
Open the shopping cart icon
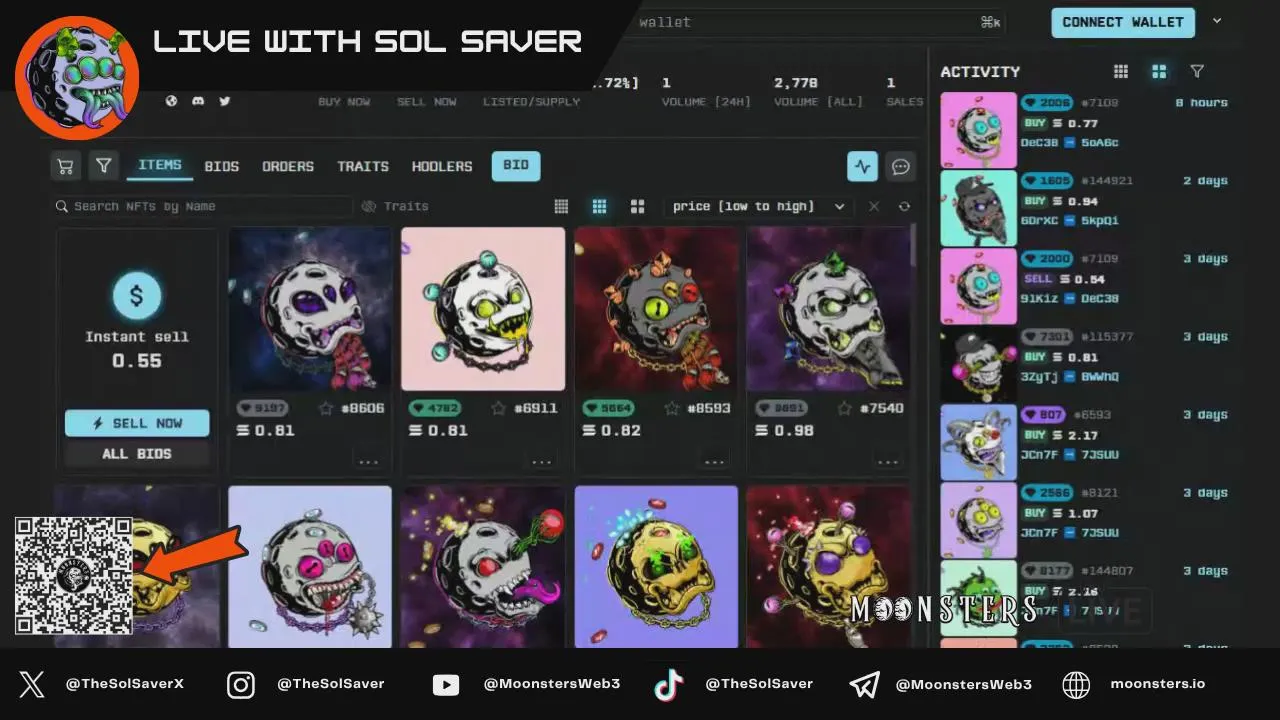click(x=66, y=166)
